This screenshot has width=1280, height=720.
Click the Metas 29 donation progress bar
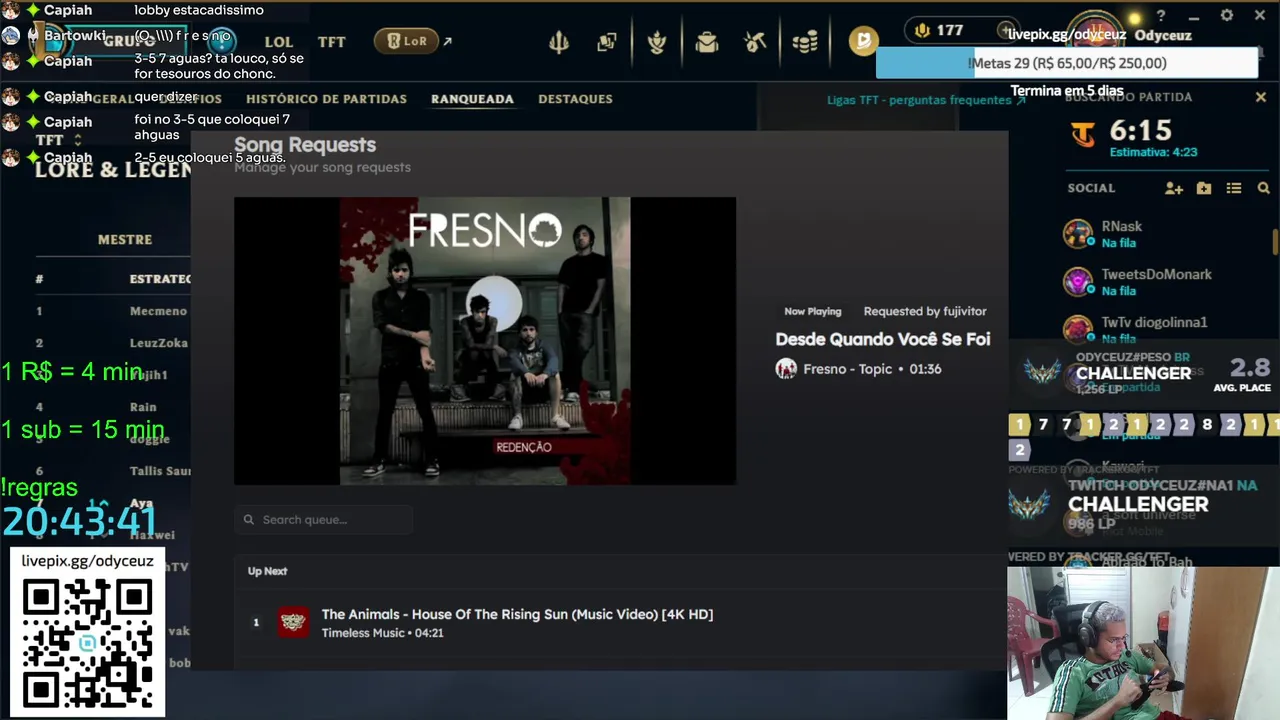(1067, 63)
